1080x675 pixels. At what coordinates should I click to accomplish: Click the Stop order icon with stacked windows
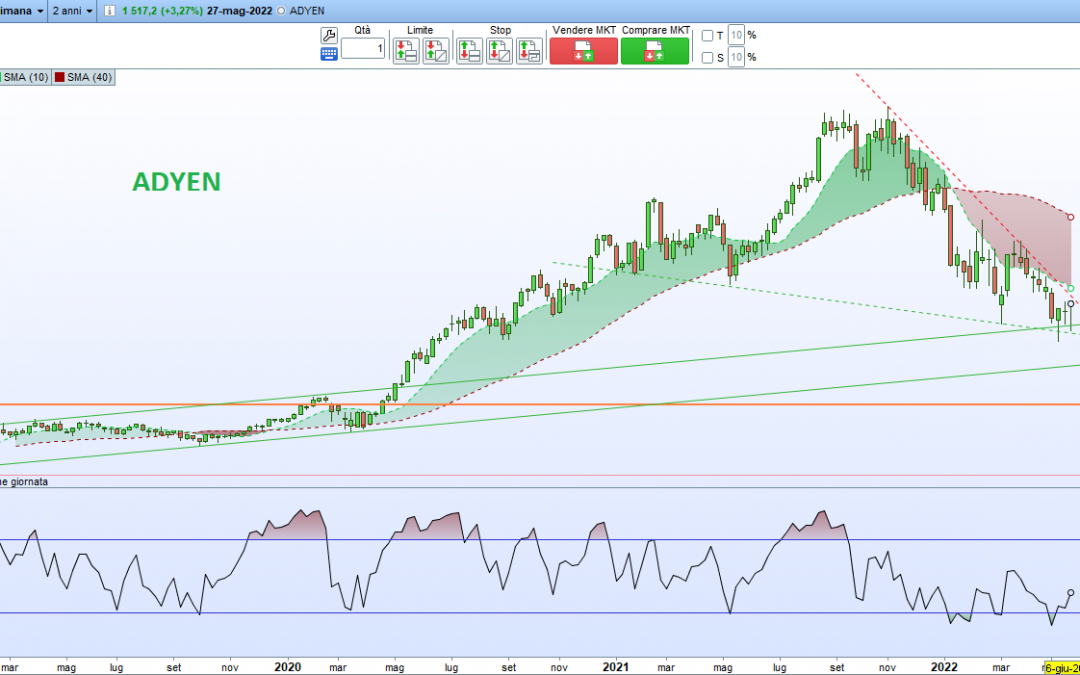[530, 52]
